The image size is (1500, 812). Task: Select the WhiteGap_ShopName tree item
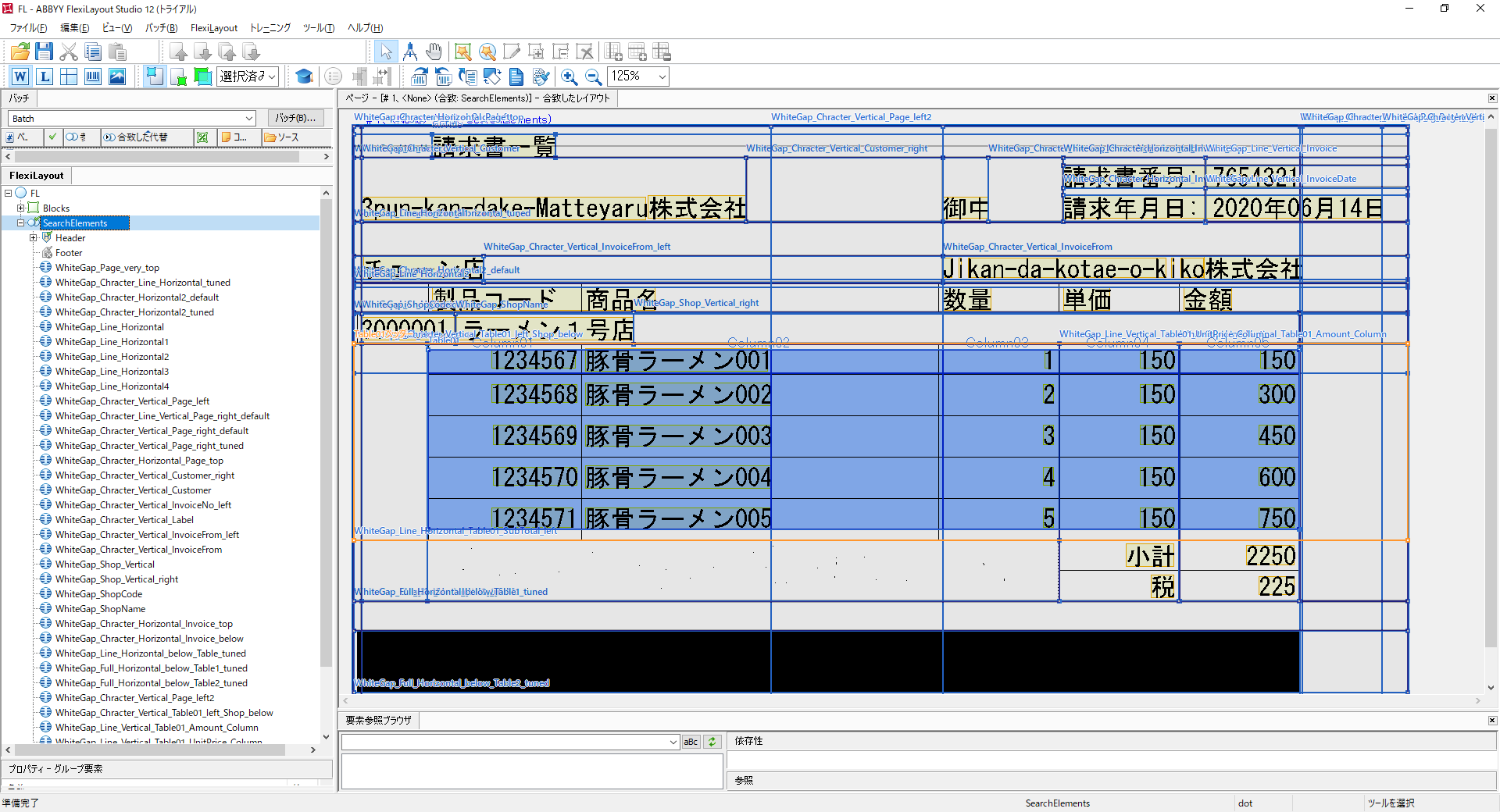click(x=100, y=608)
